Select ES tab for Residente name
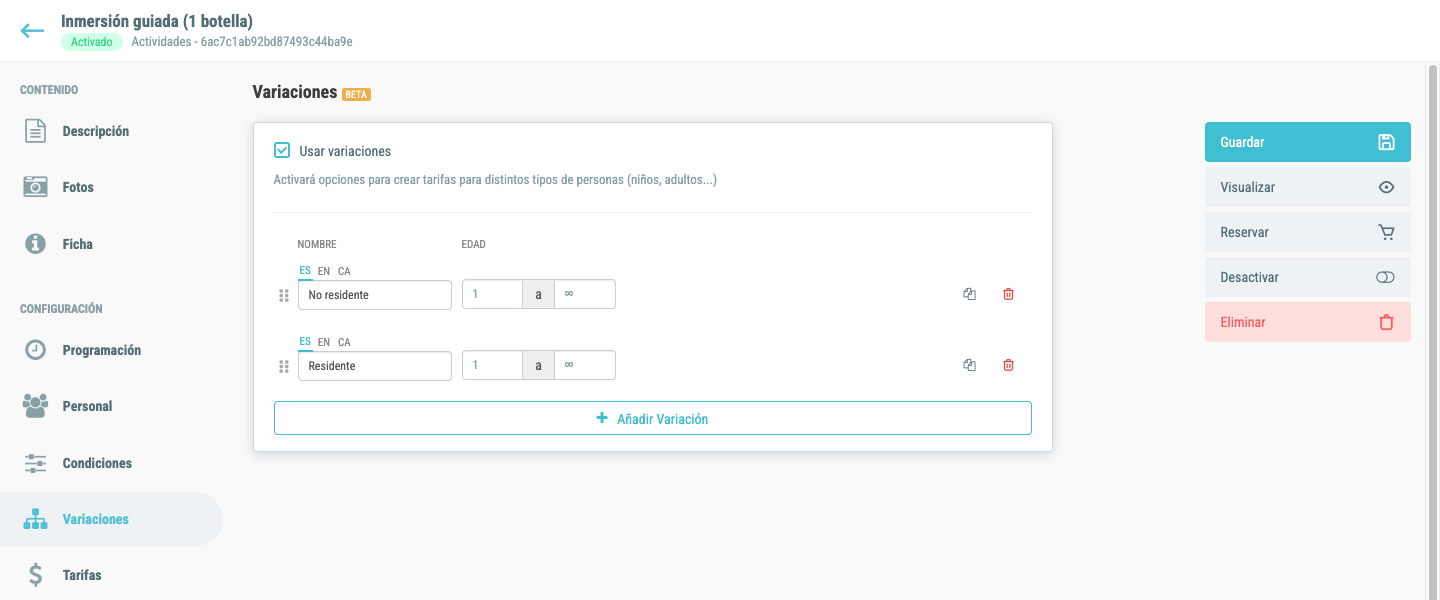 pyautogui.click(x=305, y=342)
